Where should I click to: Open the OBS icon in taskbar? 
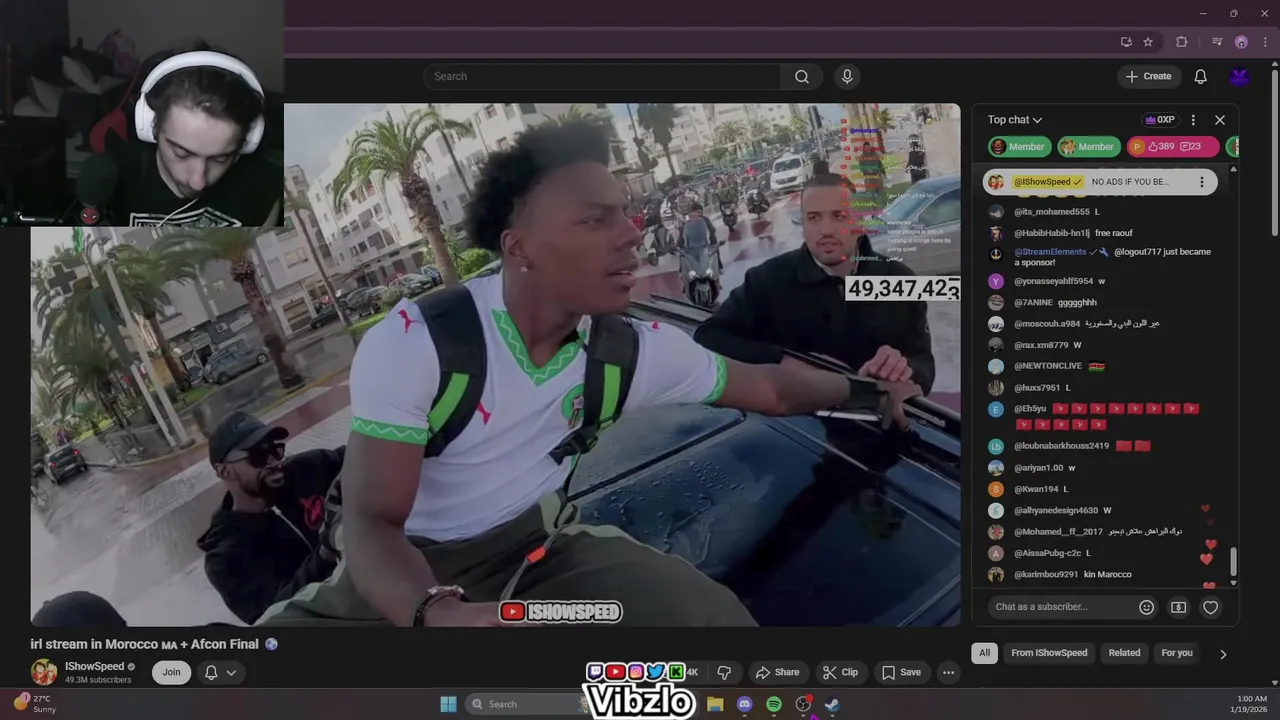pyautogui.click(x=803, y=704)
